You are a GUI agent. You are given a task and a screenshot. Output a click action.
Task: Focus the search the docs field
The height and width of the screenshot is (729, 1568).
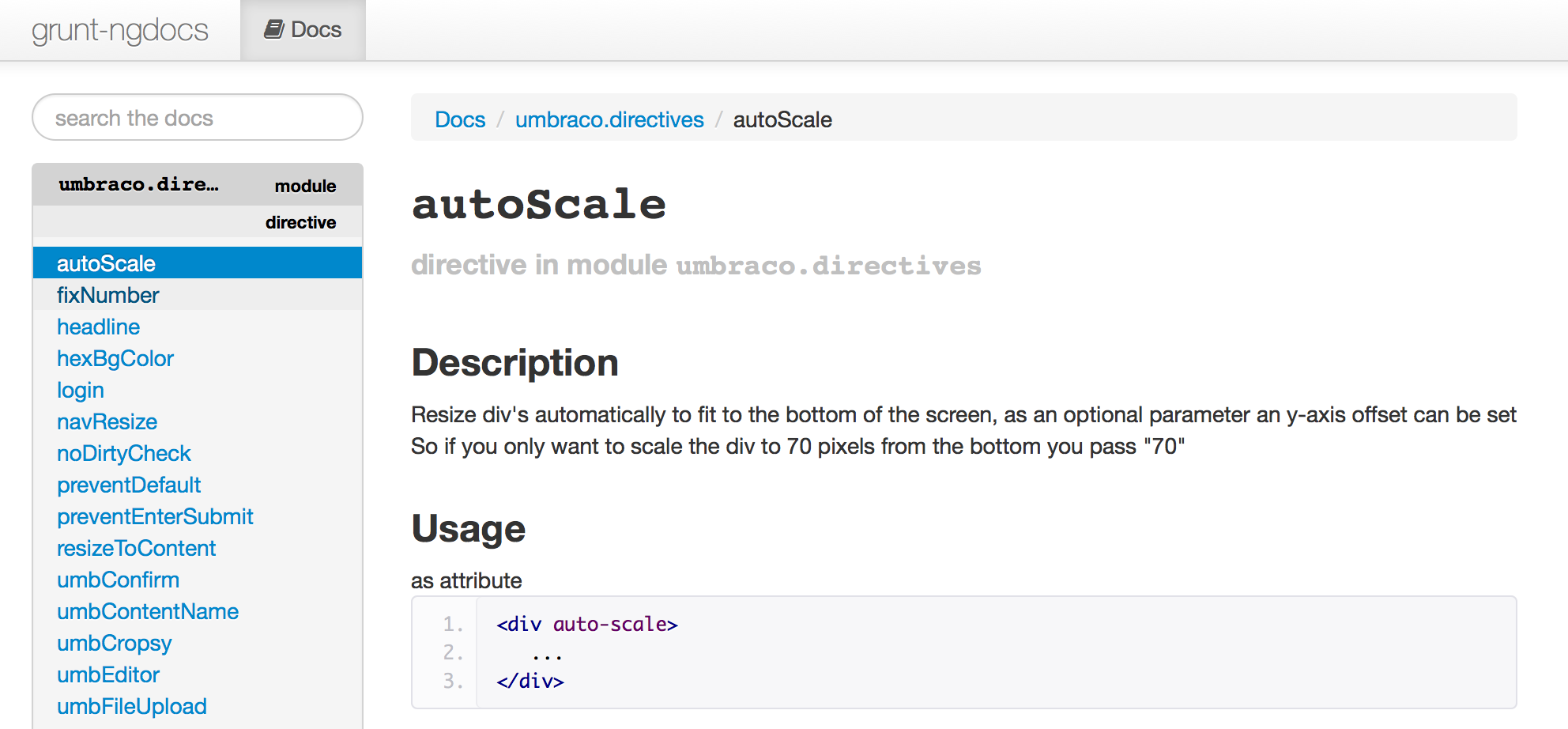coord(198,118)
